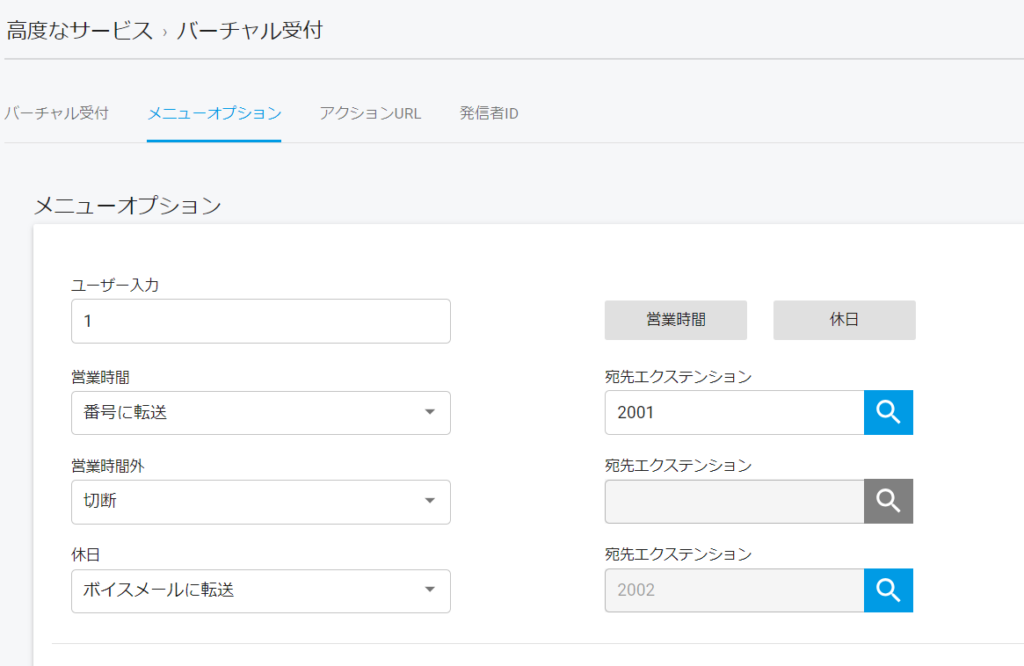Switch to the バーチャル受付 tab
The height and width of the screenshot is (666, 1024).
coord(56,113)
